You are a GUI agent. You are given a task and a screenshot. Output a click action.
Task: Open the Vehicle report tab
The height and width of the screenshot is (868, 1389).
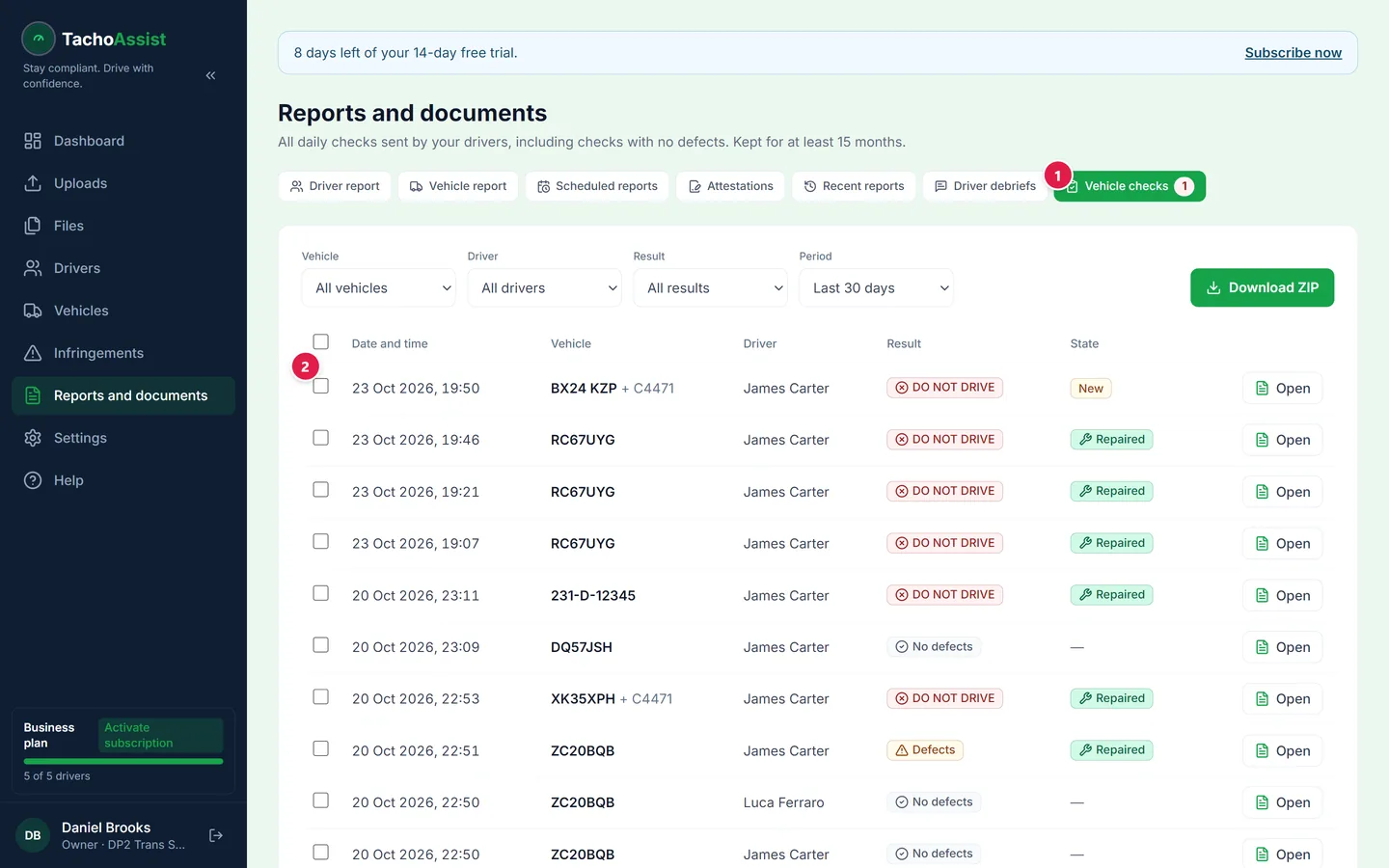click(458, 186)
